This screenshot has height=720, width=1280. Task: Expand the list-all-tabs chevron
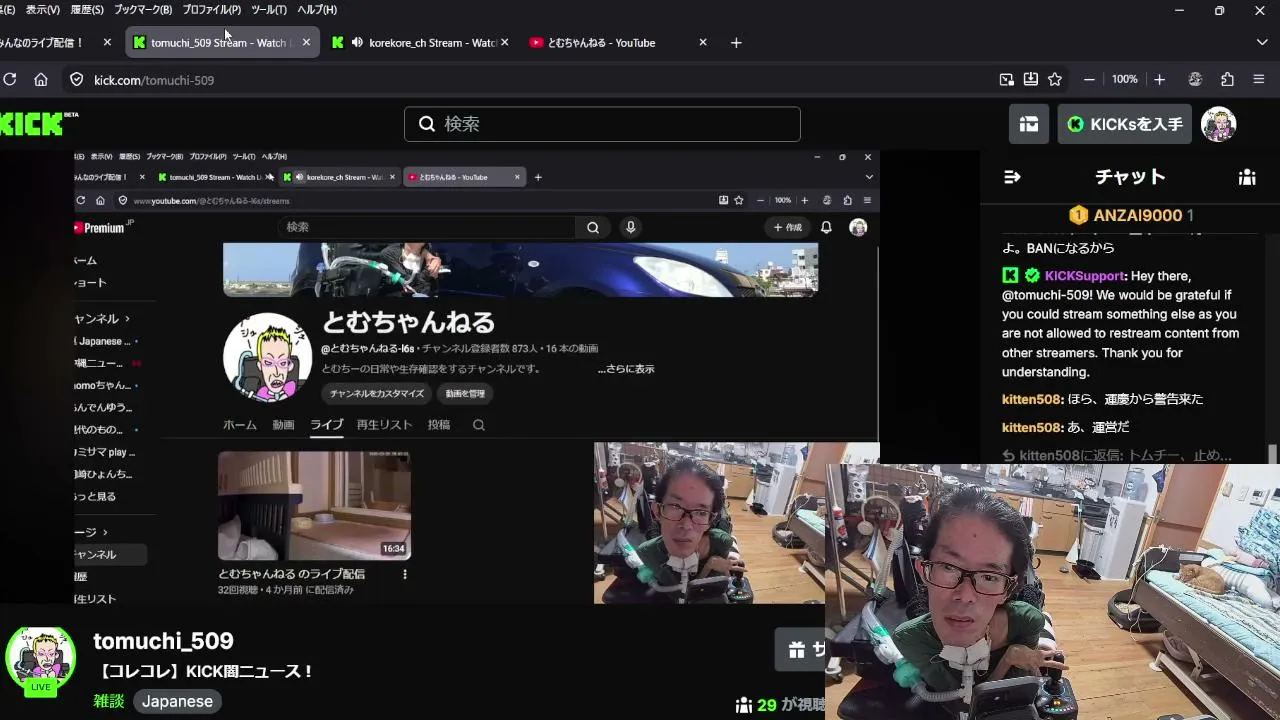(1262, 42)
